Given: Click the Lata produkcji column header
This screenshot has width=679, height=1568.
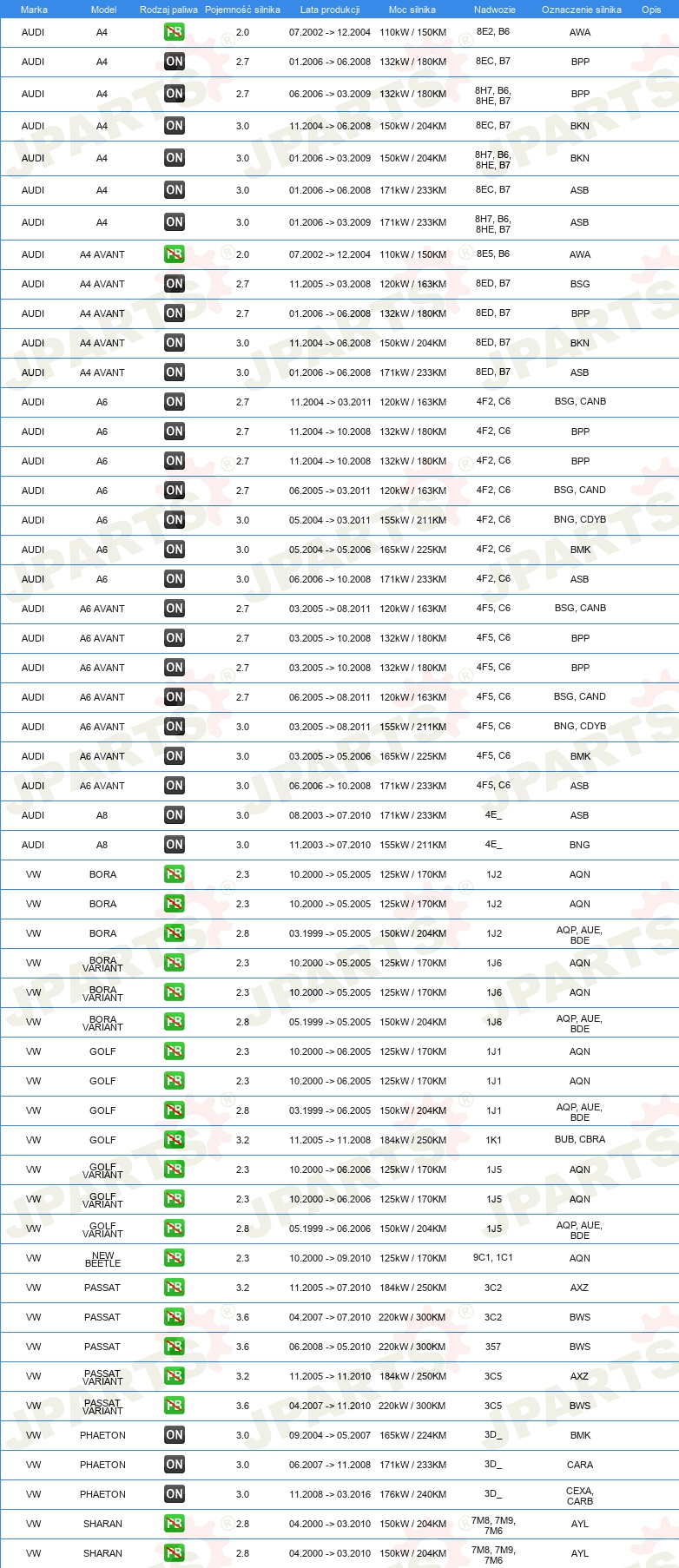Looking at the screenshot, I should 330,10.
